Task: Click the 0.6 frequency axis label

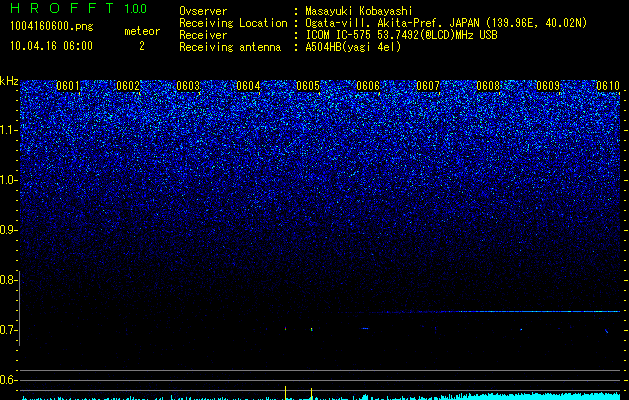Action: coord(8,380)
